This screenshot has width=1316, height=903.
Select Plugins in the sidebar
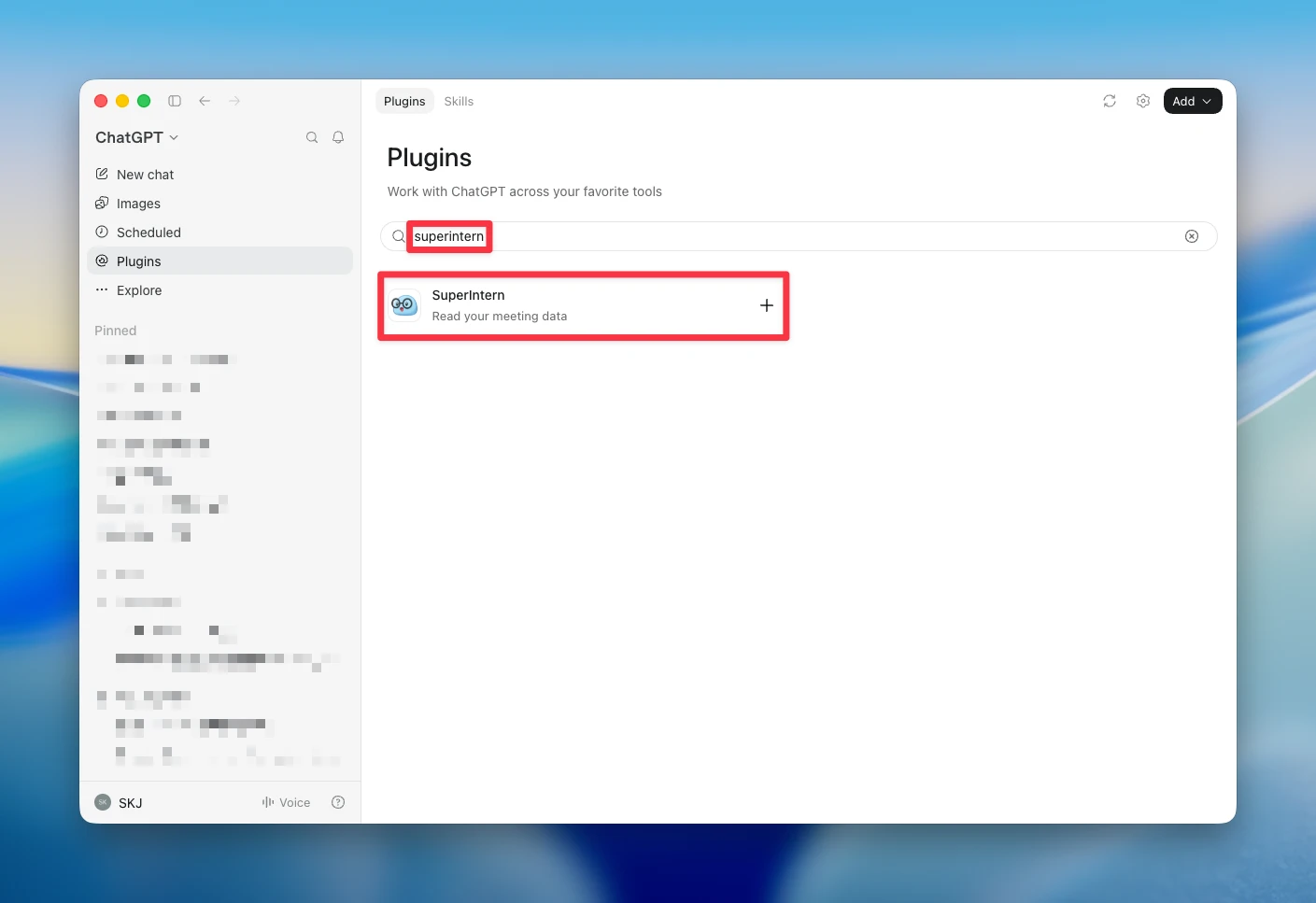coord(219,261)
